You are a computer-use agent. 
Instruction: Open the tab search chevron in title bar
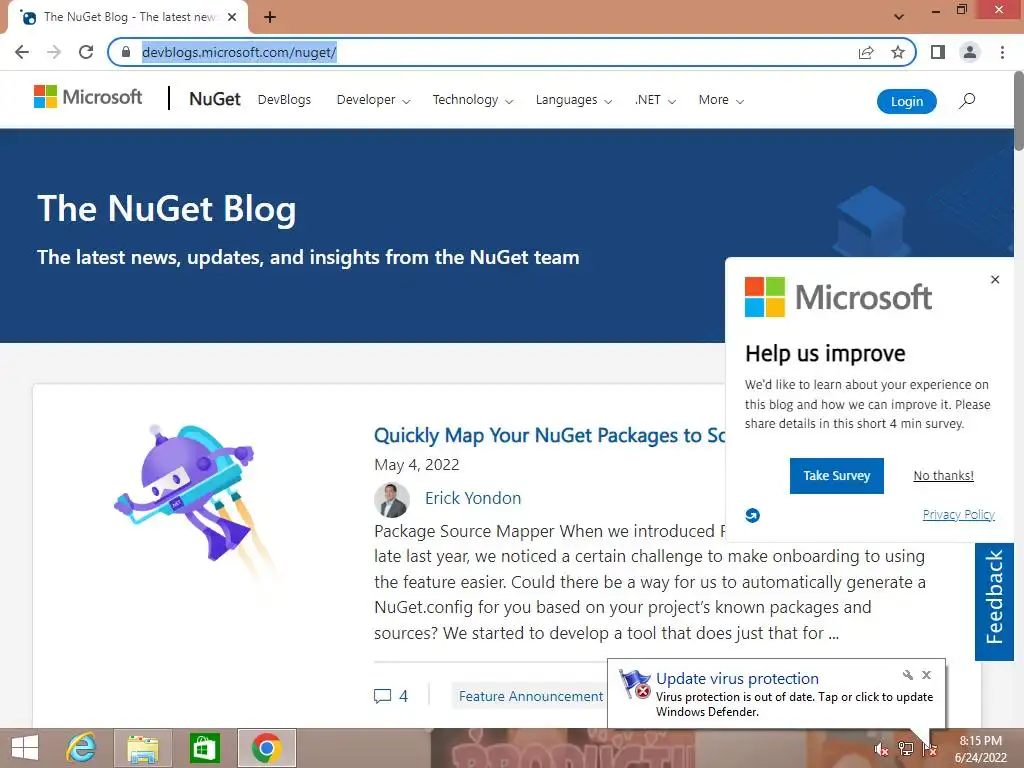899,17
